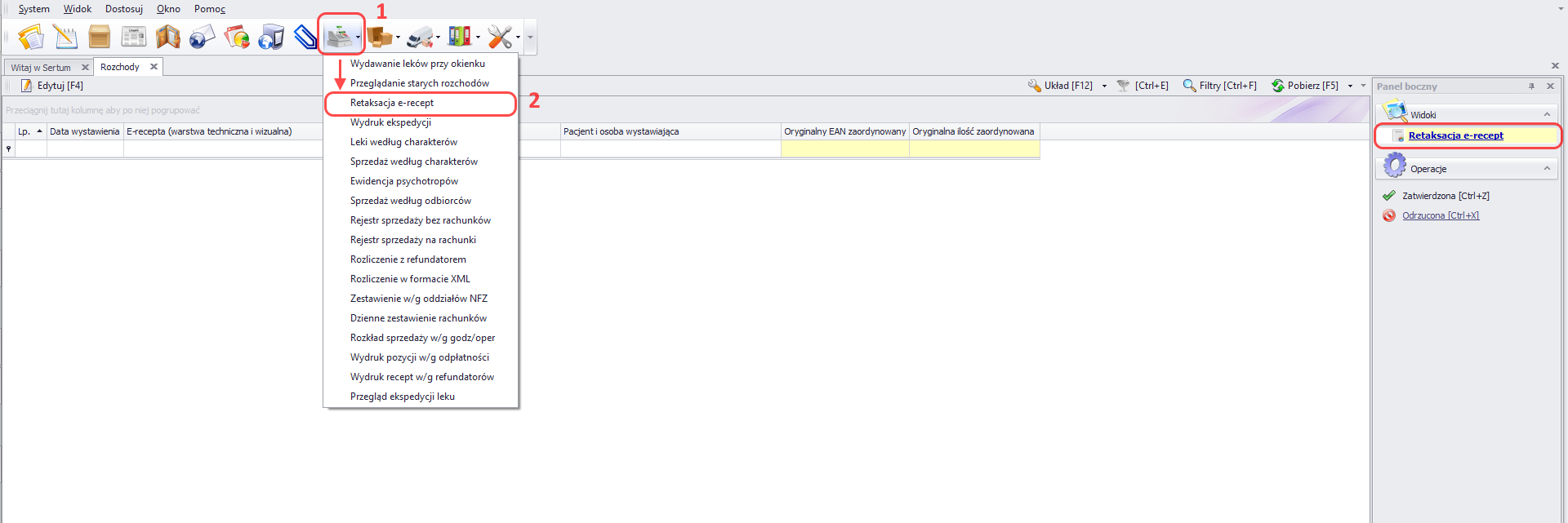Click the notepad with pencil icon
The height and width of the screenshot is (523, 1568).
65,37
